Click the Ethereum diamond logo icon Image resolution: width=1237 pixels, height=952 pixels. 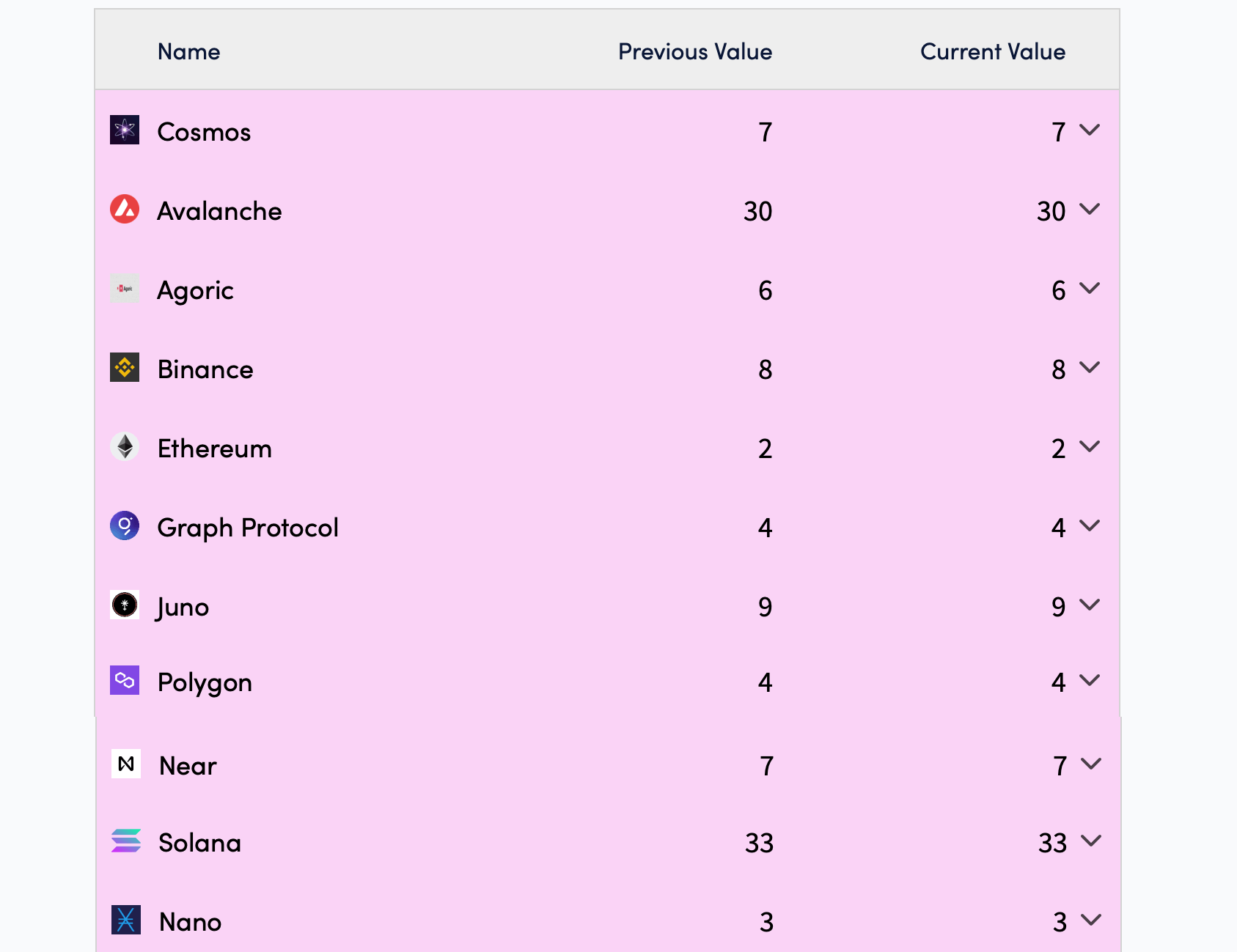click(125, 447)
